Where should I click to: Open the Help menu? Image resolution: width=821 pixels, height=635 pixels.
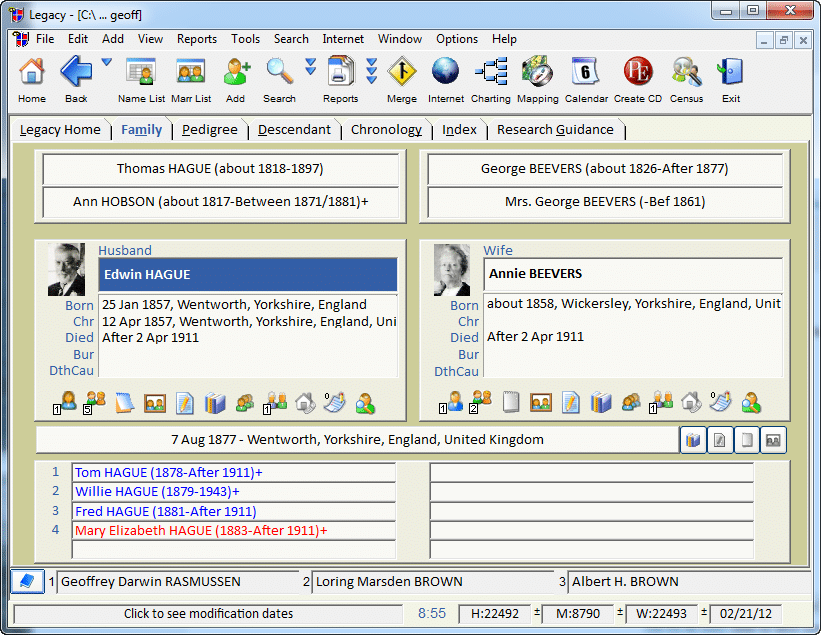[504, 39]
